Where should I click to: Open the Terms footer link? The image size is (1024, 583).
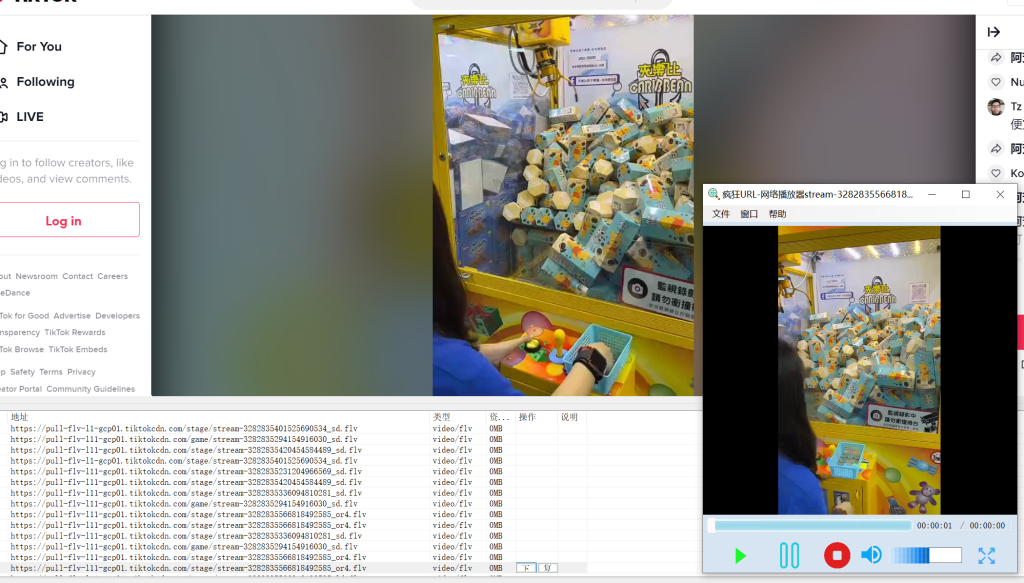point(51,371)
